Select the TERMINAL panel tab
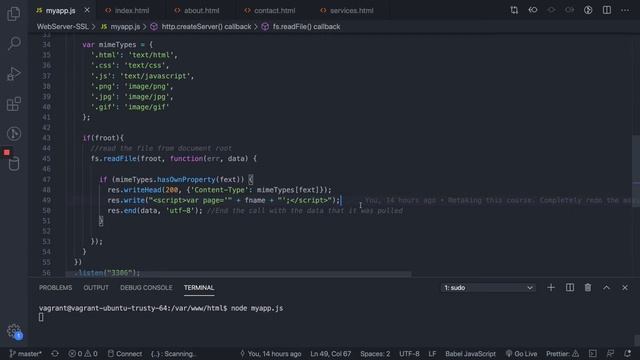640x360 pixels. click(199, 288)
